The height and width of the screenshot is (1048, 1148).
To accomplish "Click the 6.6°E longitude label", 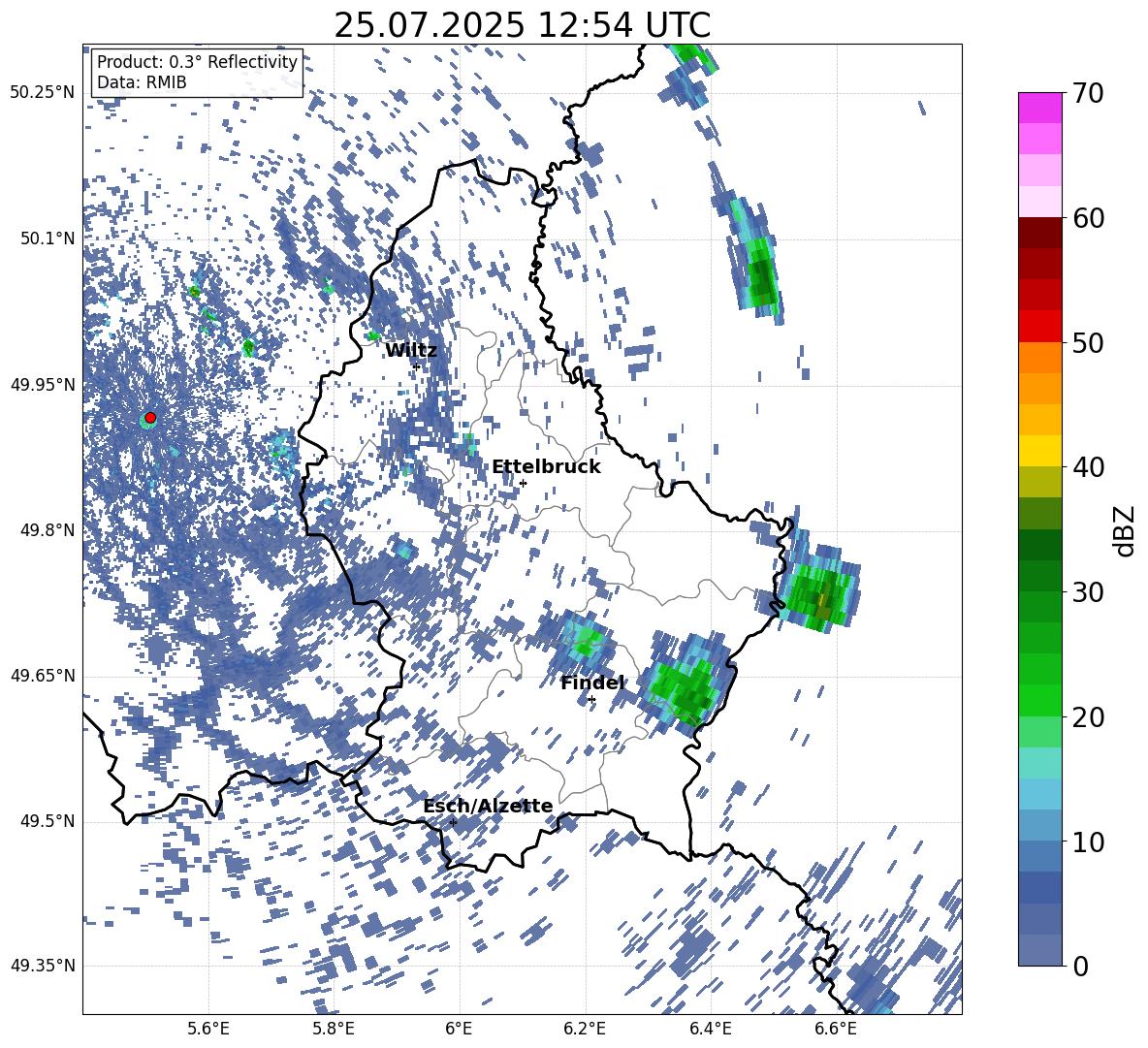I will [836, 1029].
